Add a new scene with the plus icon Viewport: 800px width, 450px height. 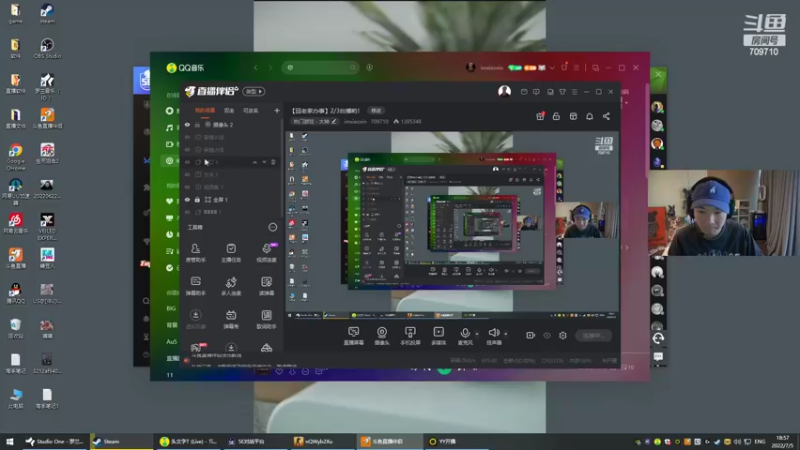click(277, 110)
